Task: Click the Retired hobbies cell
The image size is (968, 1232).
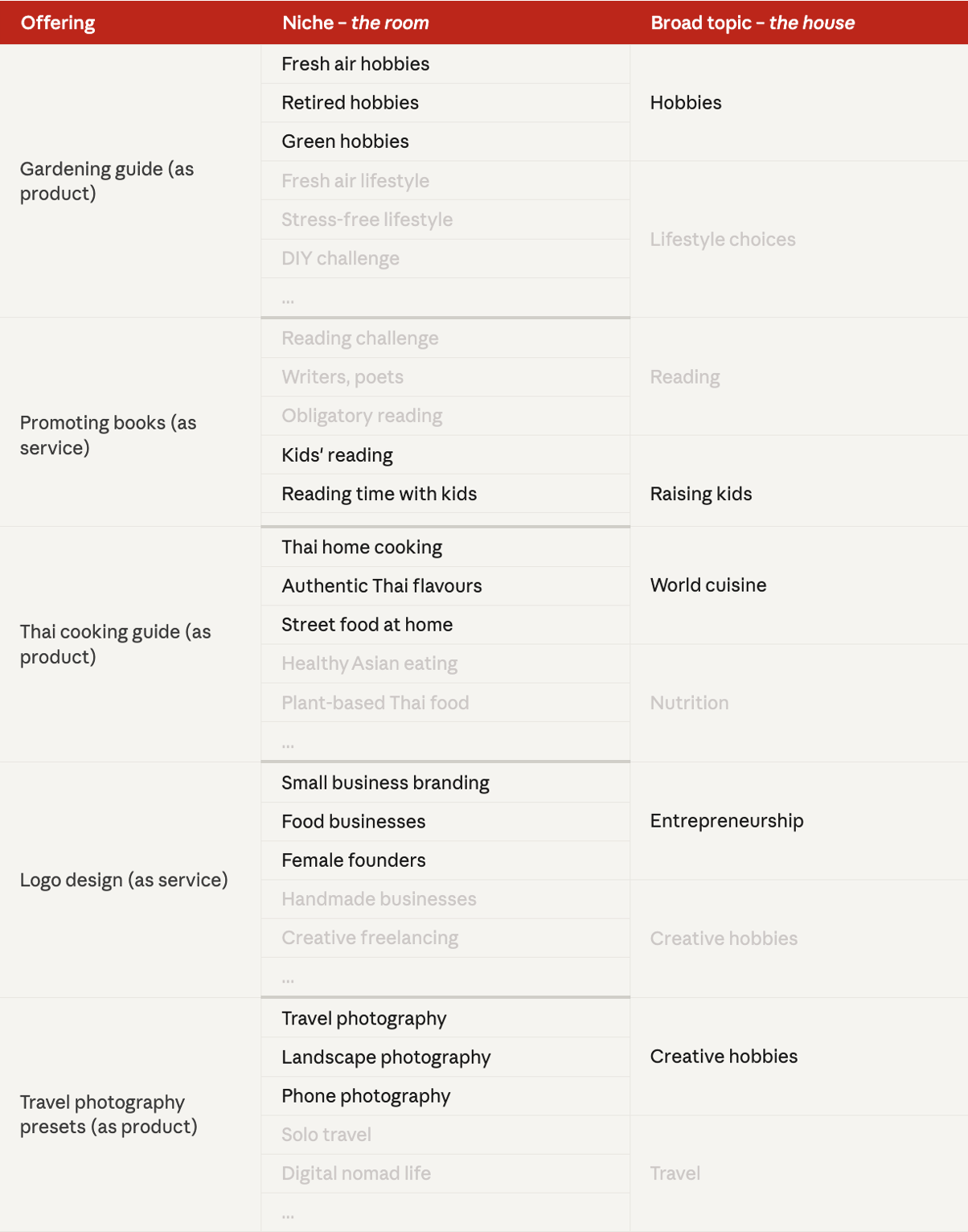Action: pyautogui.click(x=445, y=103)
